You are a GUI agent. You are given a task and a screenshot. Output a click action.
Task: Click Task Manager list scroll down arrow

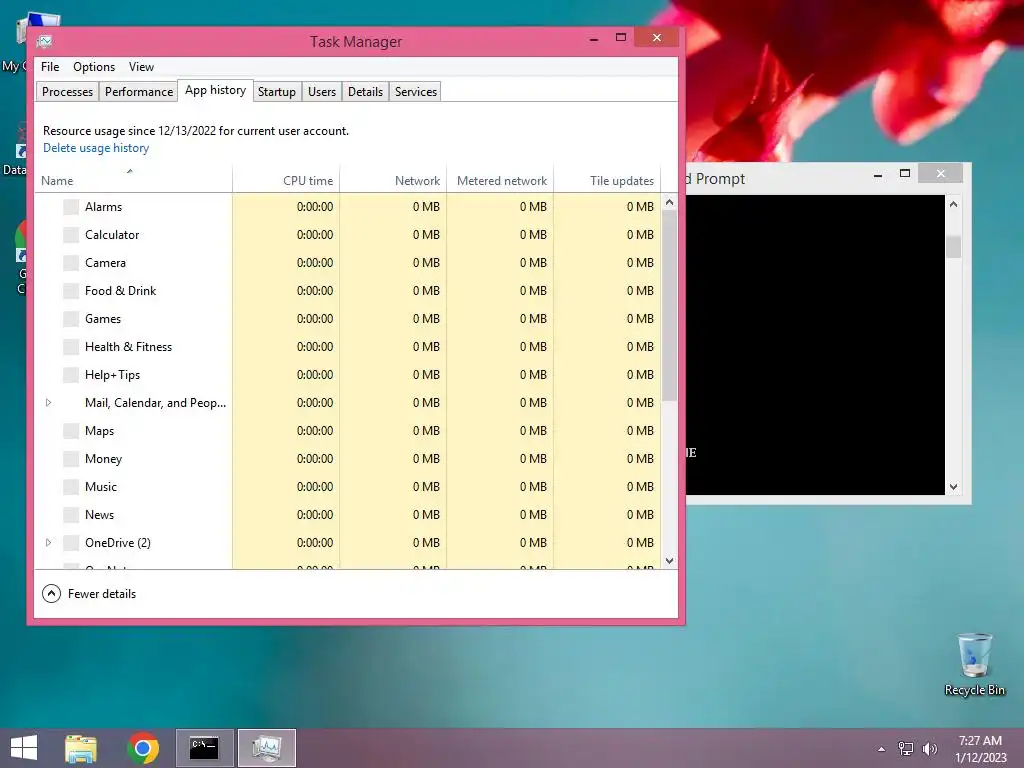click(669, 560)
